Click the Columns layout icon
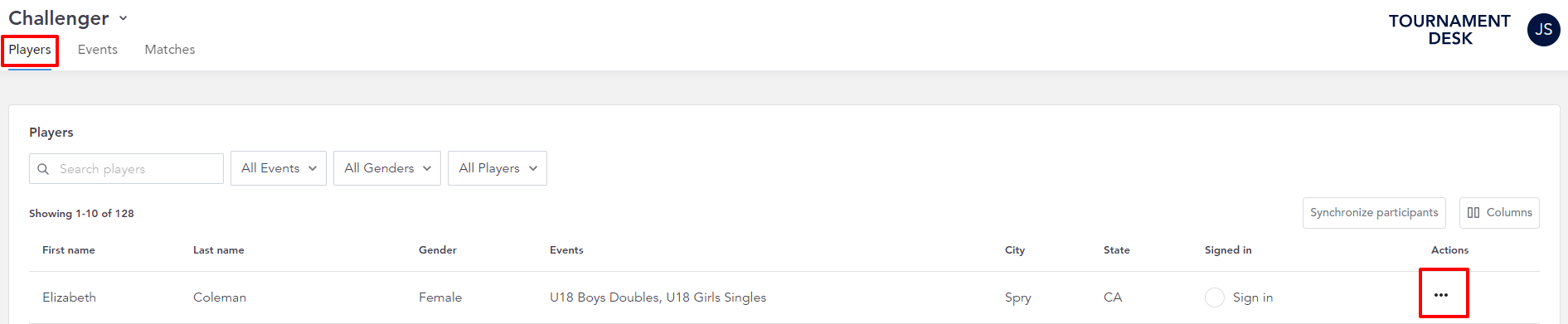The height and width of the screenshot is (324, 1568). coord(1473,213)
